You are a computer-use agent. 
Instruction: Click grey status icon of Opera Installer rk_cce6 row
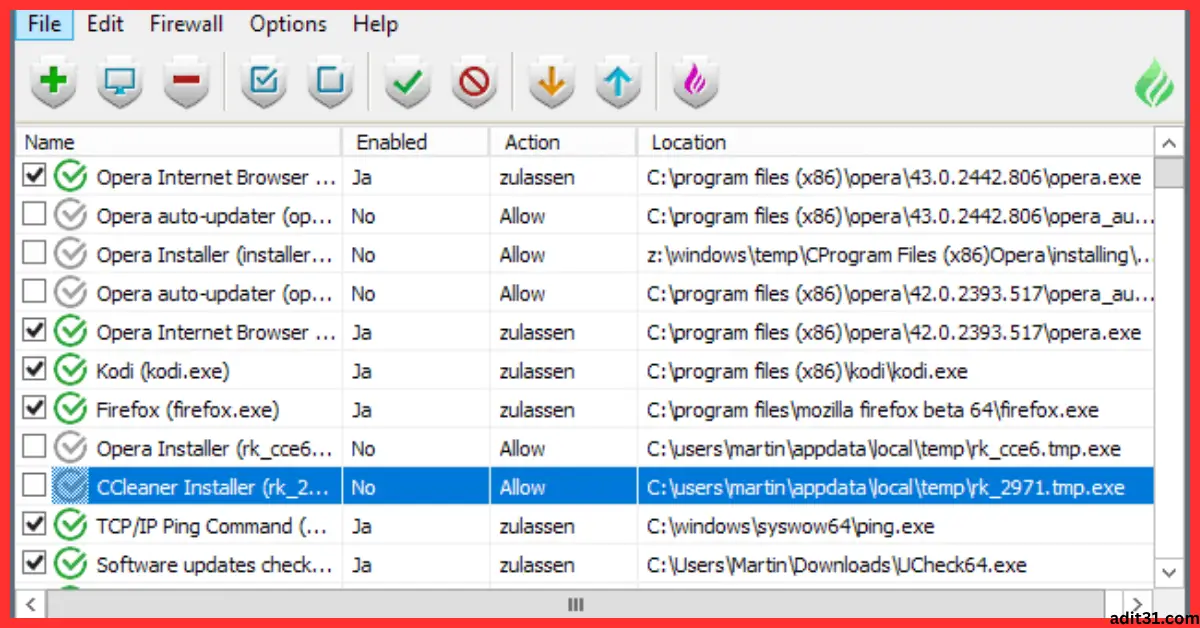pos(70,449)
